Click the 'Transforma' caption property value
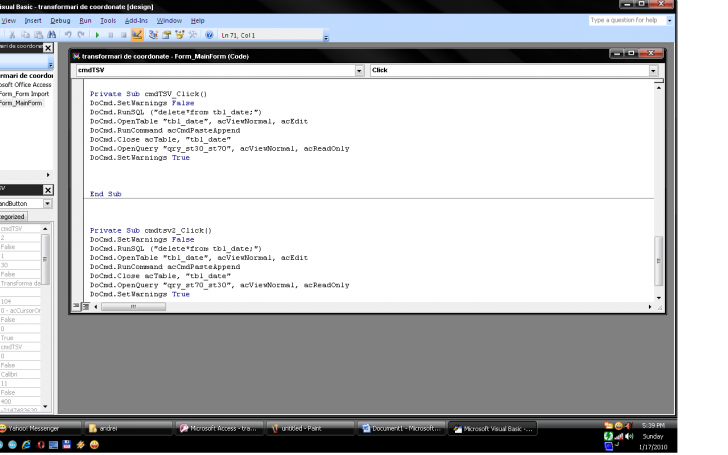The image size is (728, 455). tap(20, 283)
